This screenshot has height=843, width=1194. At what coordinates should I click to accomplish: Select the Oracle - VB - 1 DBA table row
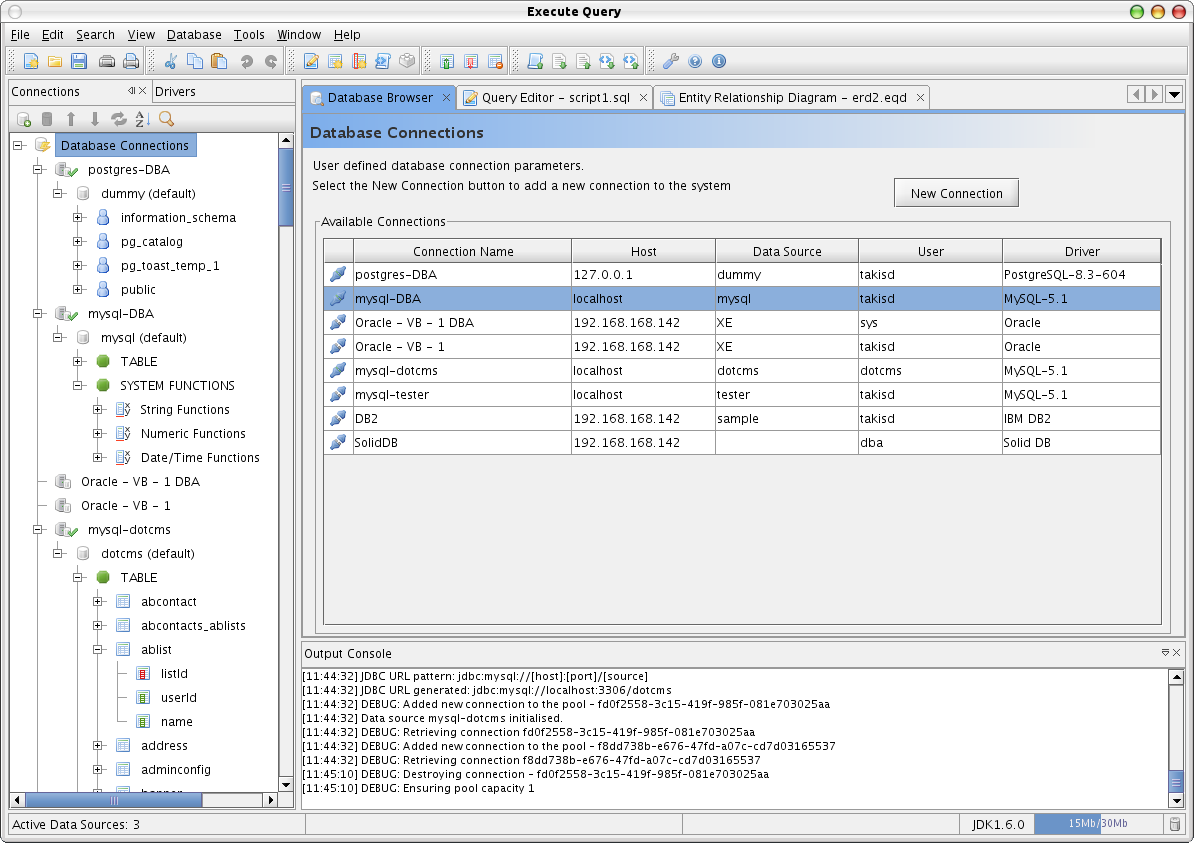click(742, 323)
